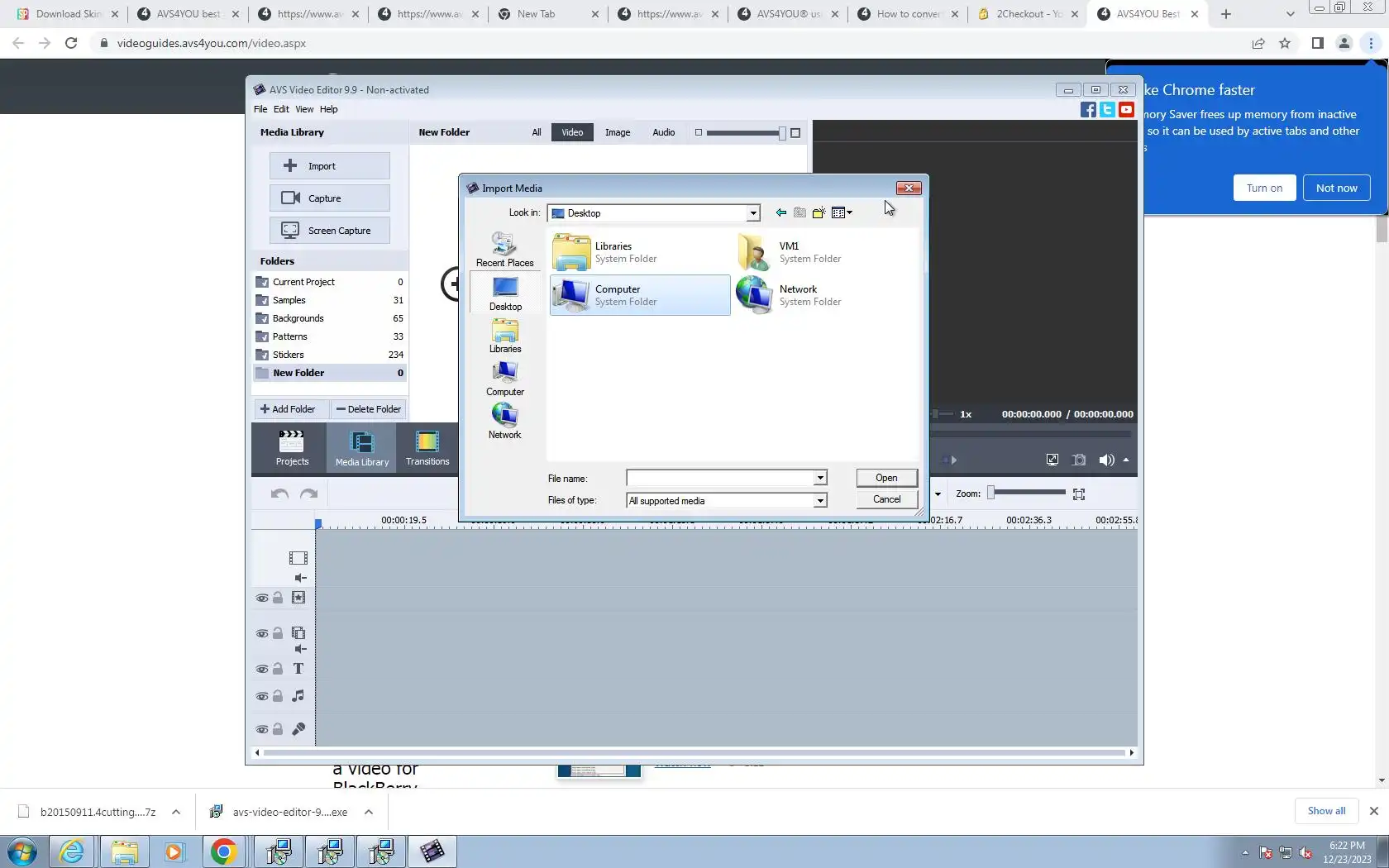Go back to last folder in Import Media

click(x=780, y=213)
